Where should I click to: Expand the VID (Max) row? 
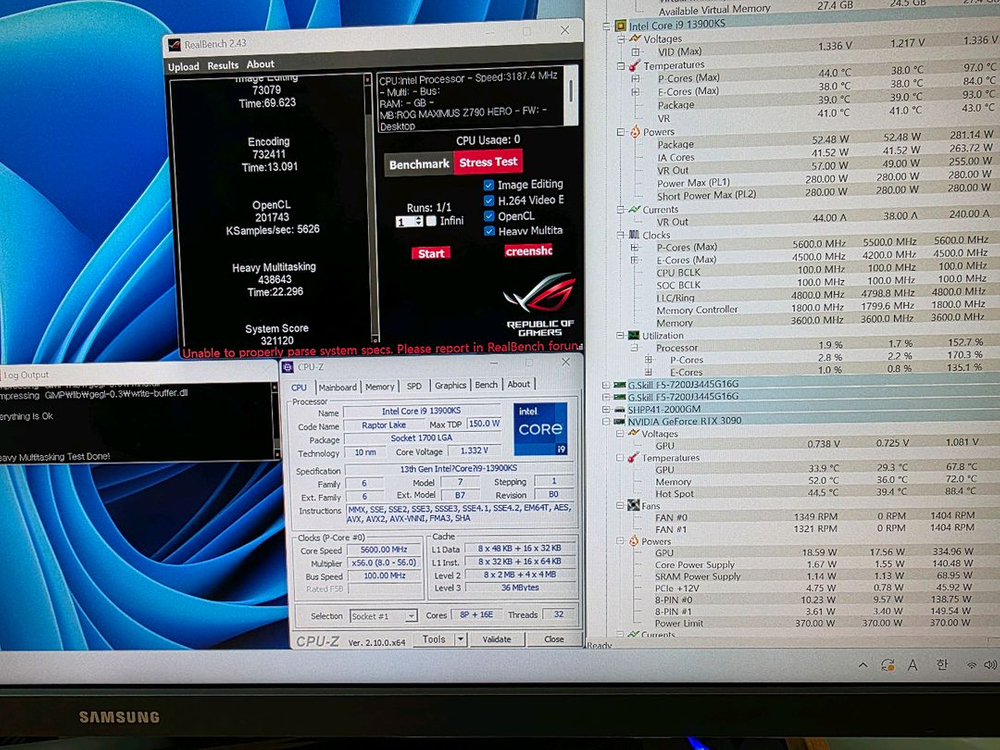[x=635, y=52]
